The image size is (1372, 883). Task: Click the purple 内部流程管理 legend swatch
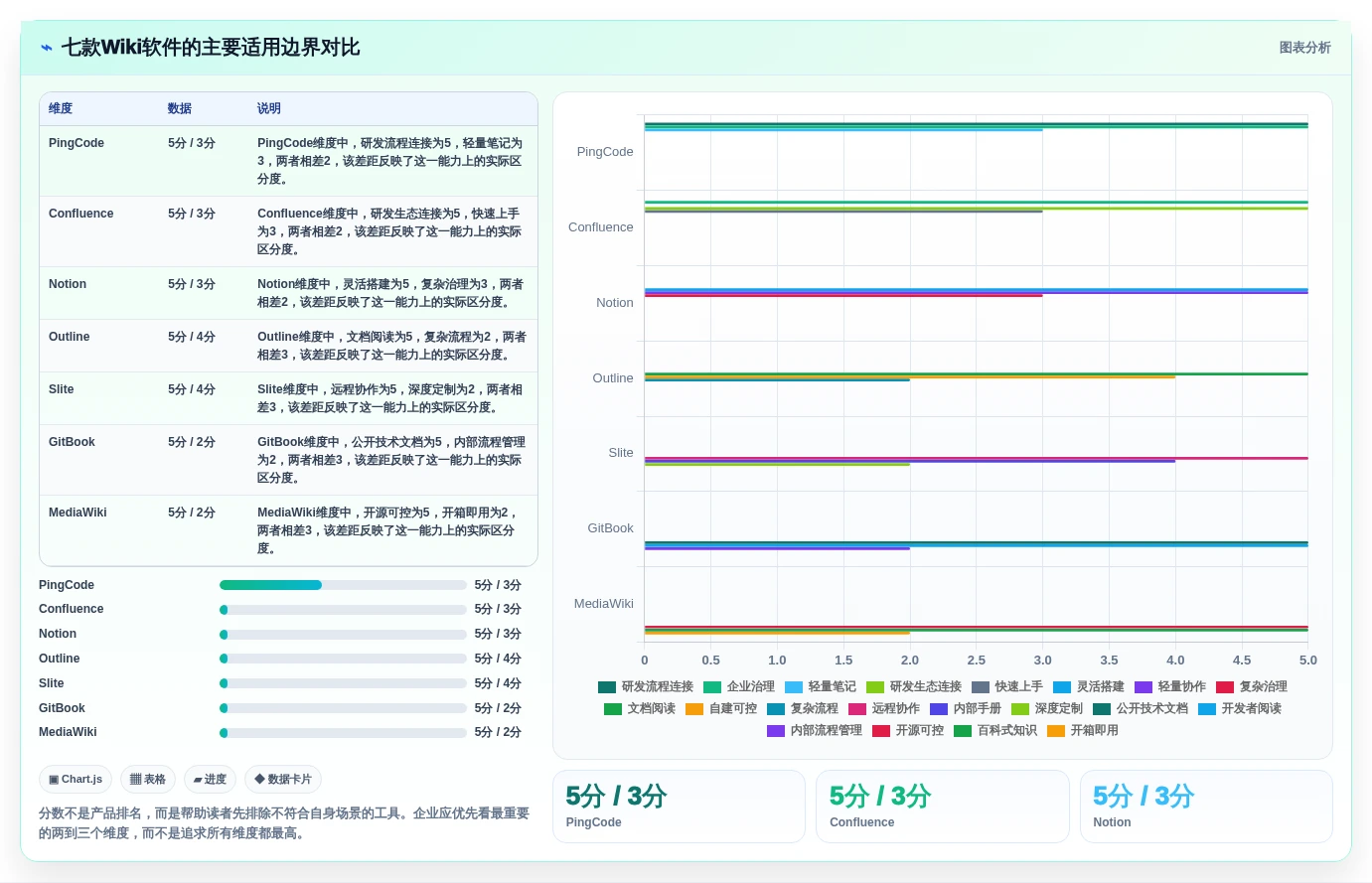(x=776, y=730)
